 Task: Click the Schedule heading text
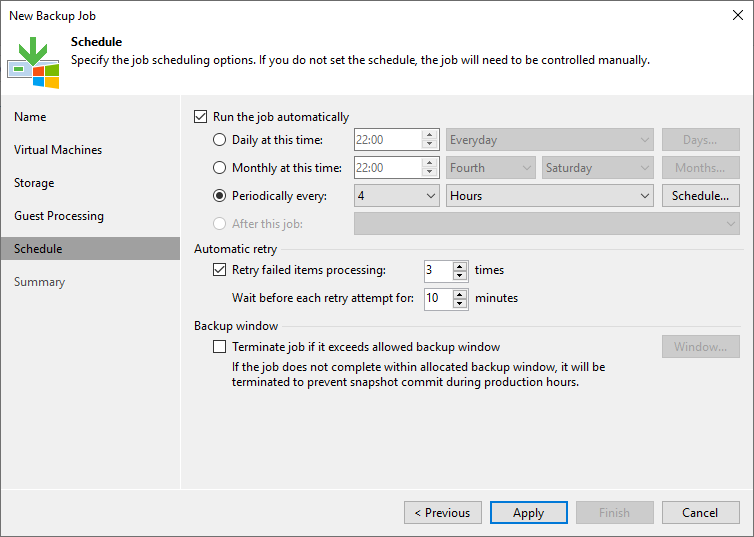click(96, 42)
